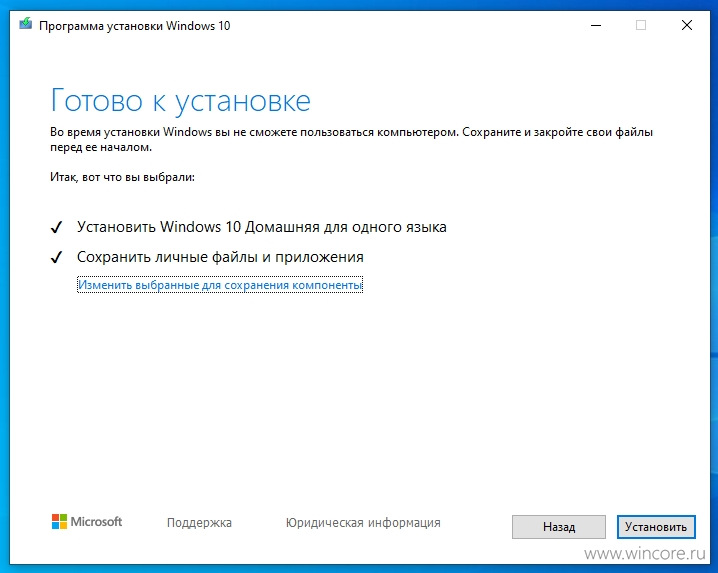The image size is (718, 573).
Task: Minimize the setup window
Action: (x=596, y=25)
